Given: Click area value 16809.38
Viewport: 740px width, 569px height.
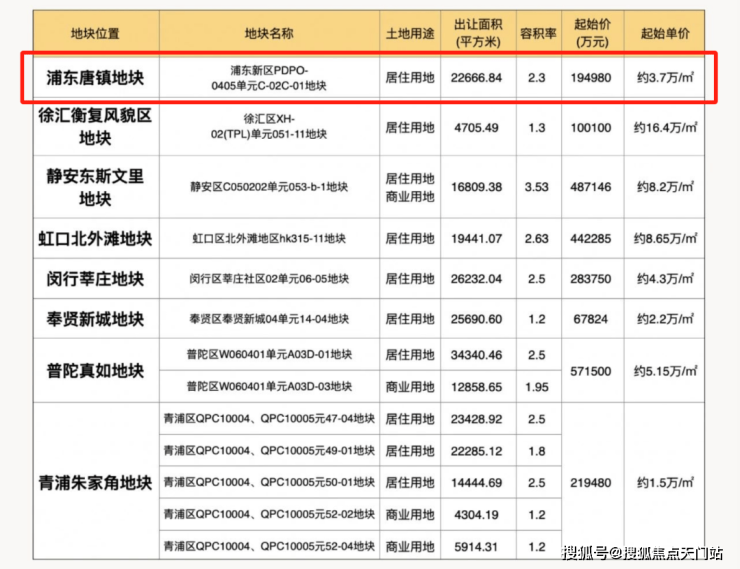Looking at the screenshot, I should click(x=476, y=187).
